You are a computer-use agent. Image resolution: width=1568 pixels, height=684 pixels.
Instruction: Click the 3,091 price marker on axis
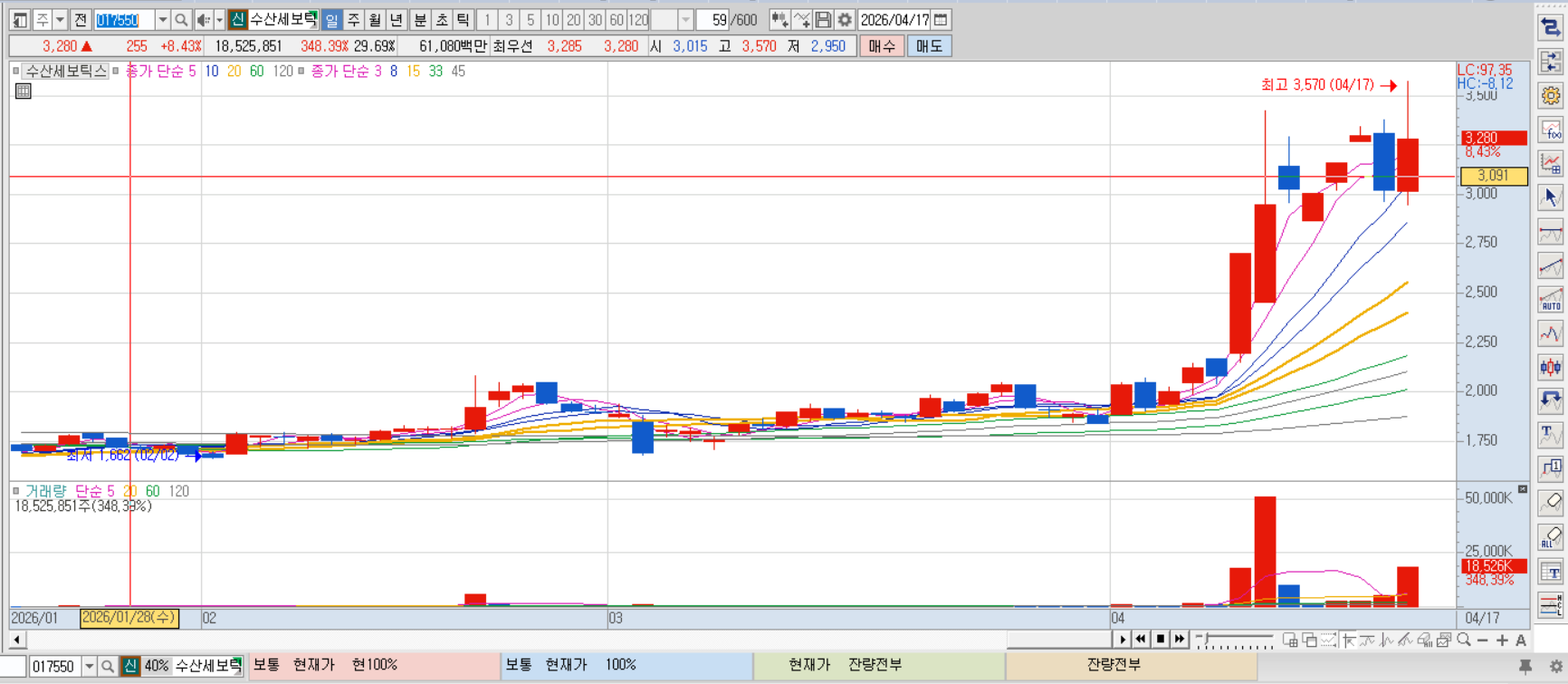(x=1494, y=176)
